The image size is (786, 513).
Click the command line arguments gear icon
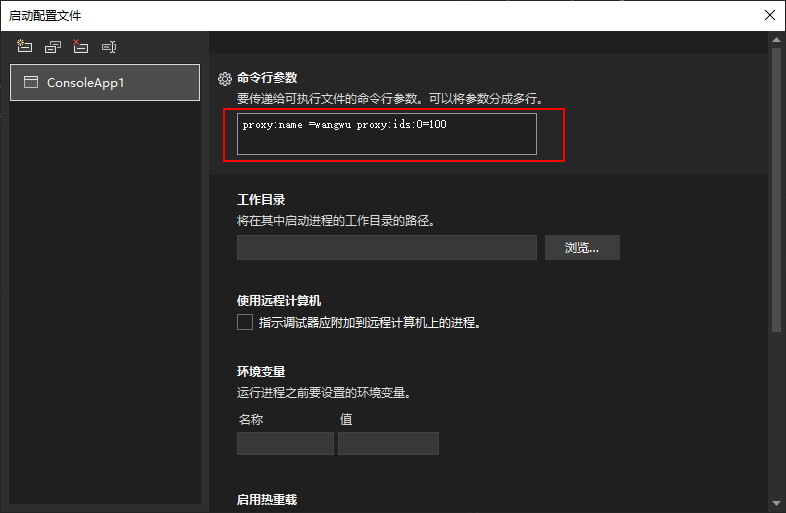[225, 78]
